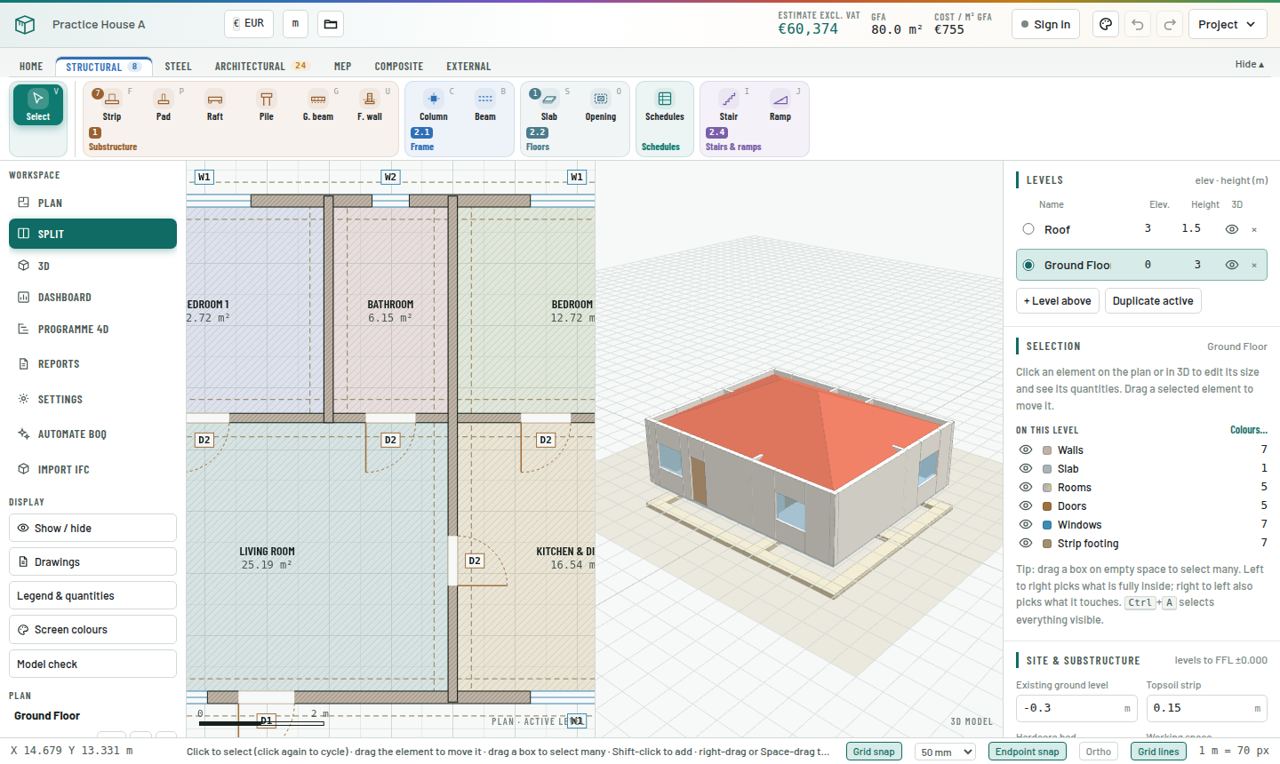Viewport: 1280px width, 764px height.
Task: Activate the Ramp tool
Action: [780, 105]
